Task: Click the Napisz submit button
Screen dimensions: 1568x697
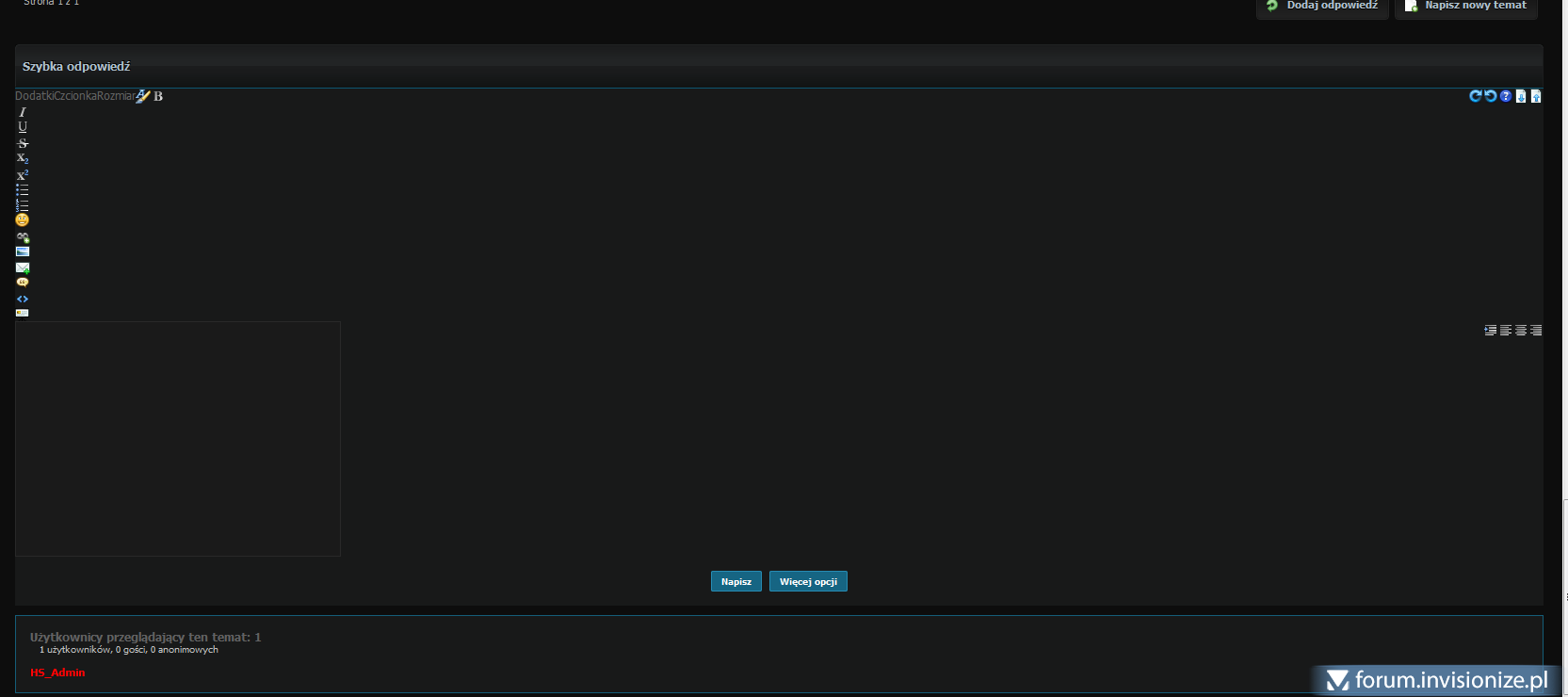Action: pyautogui.click(x=736, y=581)
